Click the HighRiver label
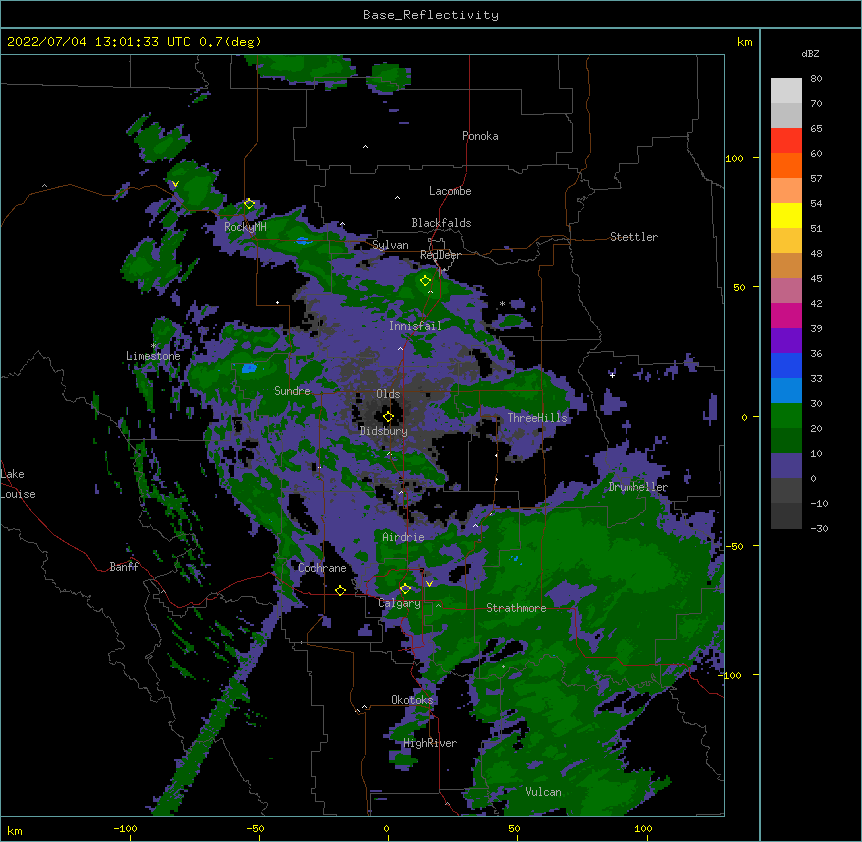This screenshot has height=842, width=862. 430,743
